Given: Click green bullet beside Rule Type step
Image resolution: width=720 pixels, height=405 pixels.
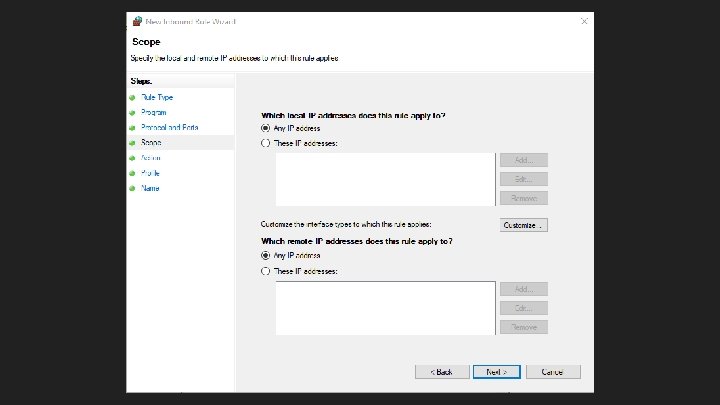Looking at the screenshot, I should click(x=131, y=98).
